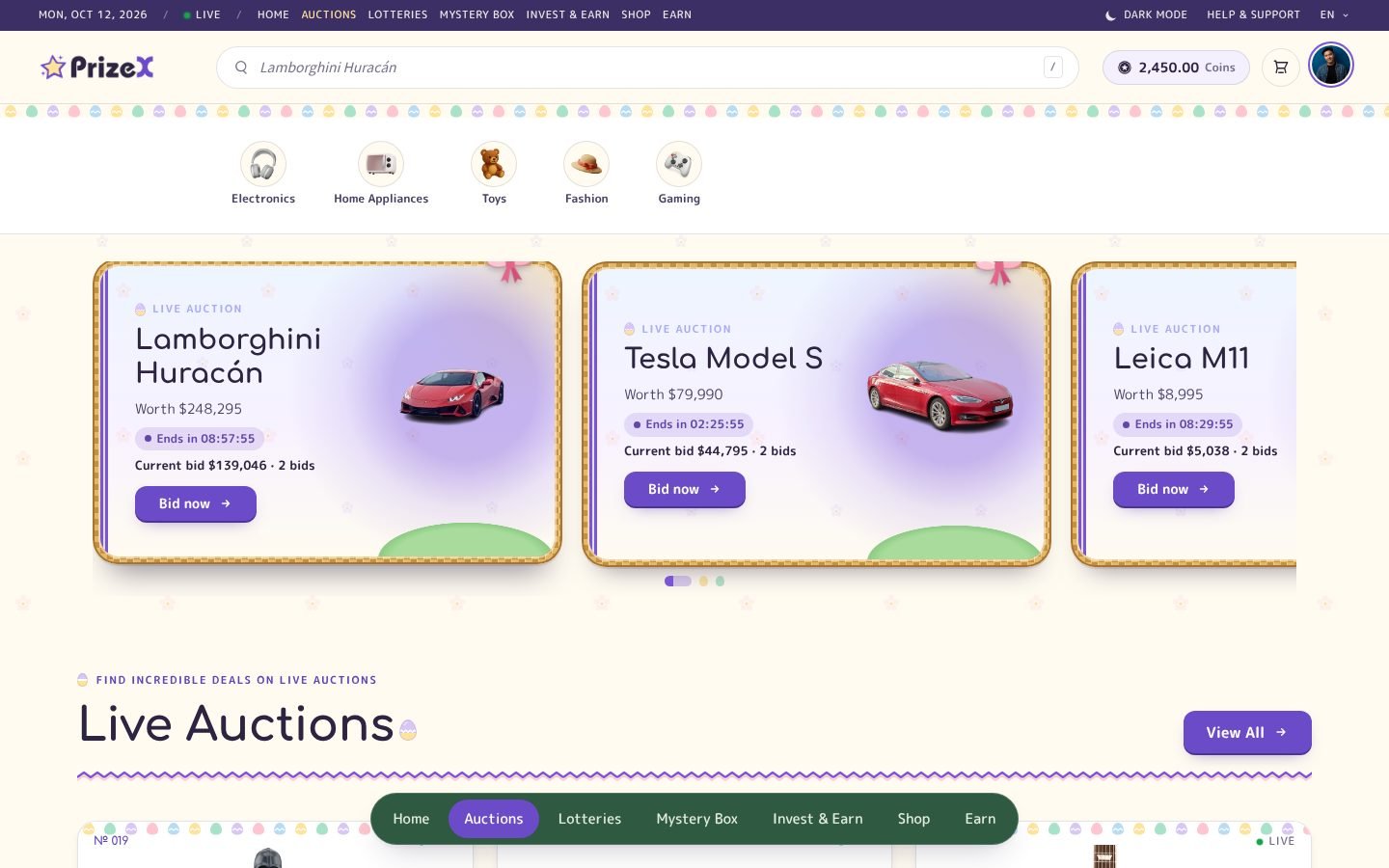This screenshot has height=868, width=1389.
Task: Click the Tesla Model S title
Action: coord(723,359)
